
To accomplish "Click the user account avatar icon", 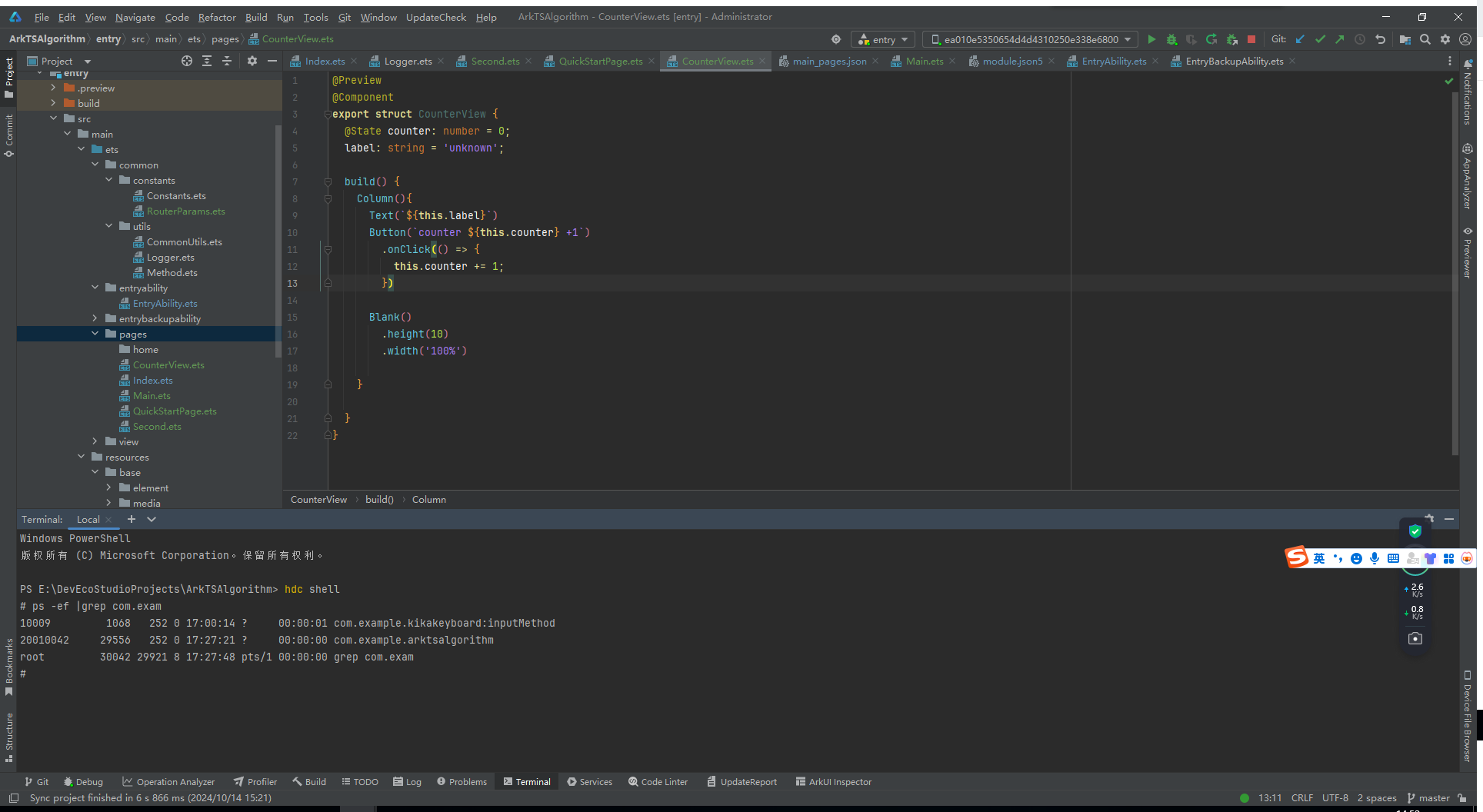I will click(x=1465, y=39).
